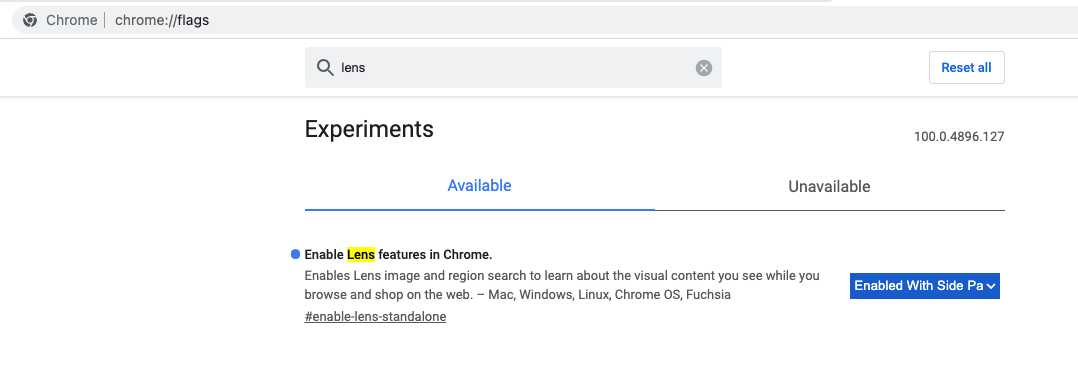Focus the search flags field containing "lens"

tap(514, 67)
